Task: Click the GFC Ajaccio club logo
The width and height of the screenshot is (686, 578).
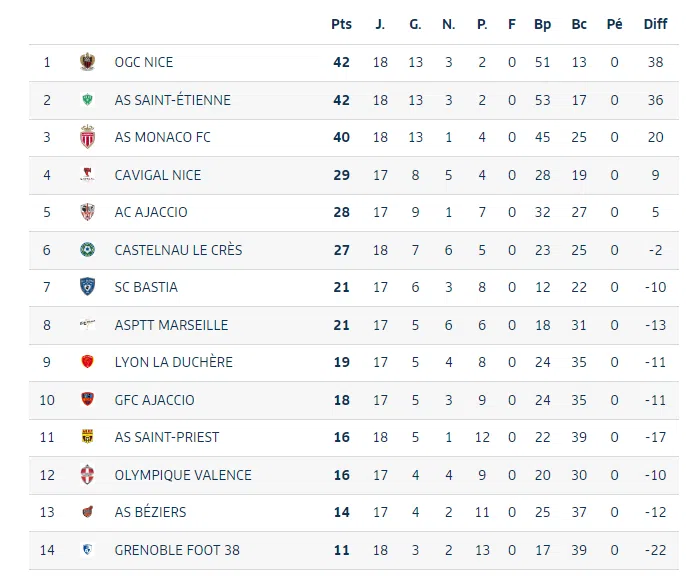Action: [x=88, y=400]
